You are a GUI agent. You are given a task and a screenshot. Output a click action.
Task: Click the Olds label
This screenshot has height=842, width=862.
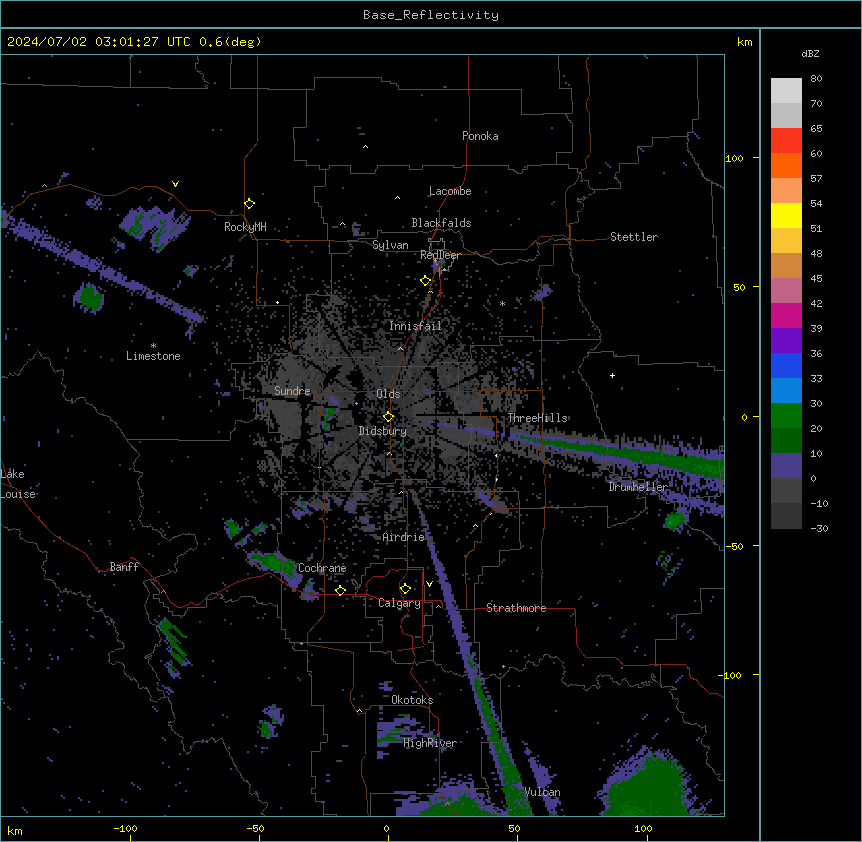(388, 394)
